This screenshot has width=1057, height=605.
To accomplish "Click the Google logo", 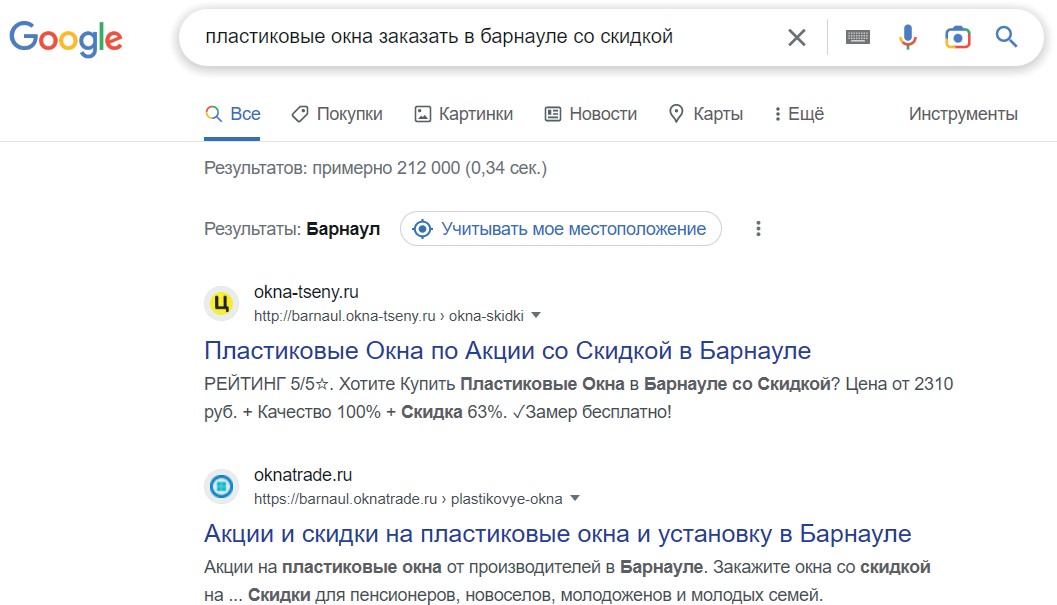I will [x=66, y=38].
